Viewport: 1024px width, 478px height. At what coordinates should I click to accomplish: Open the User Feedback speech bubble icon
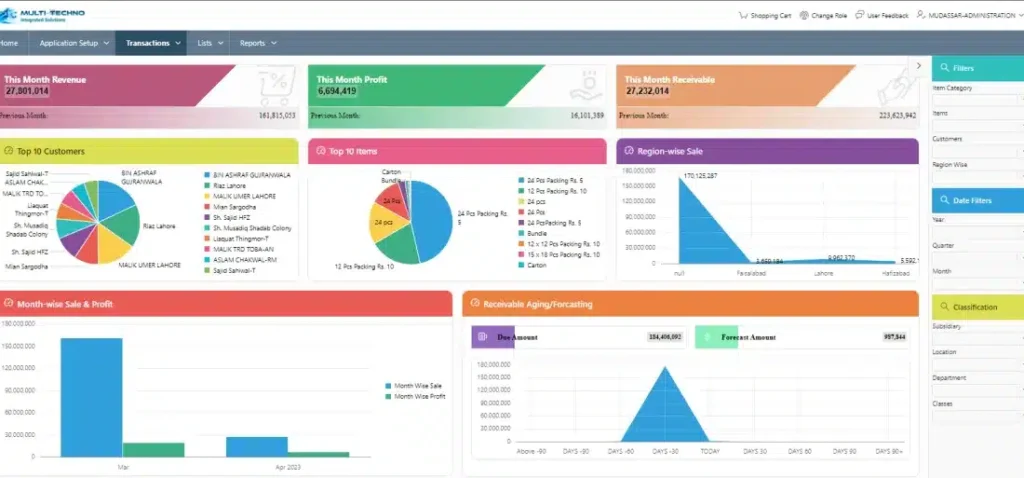[x=859, y=16]
